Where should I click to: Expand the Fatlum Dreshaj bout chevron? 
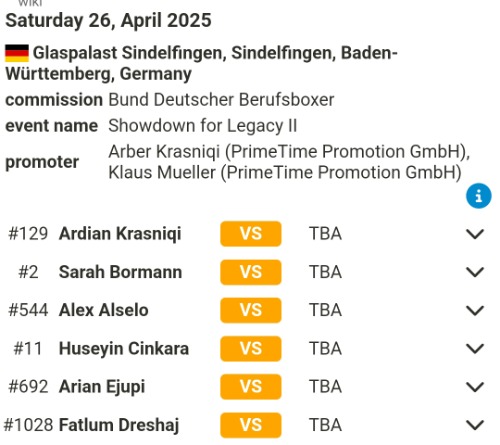tap(475, 425)
